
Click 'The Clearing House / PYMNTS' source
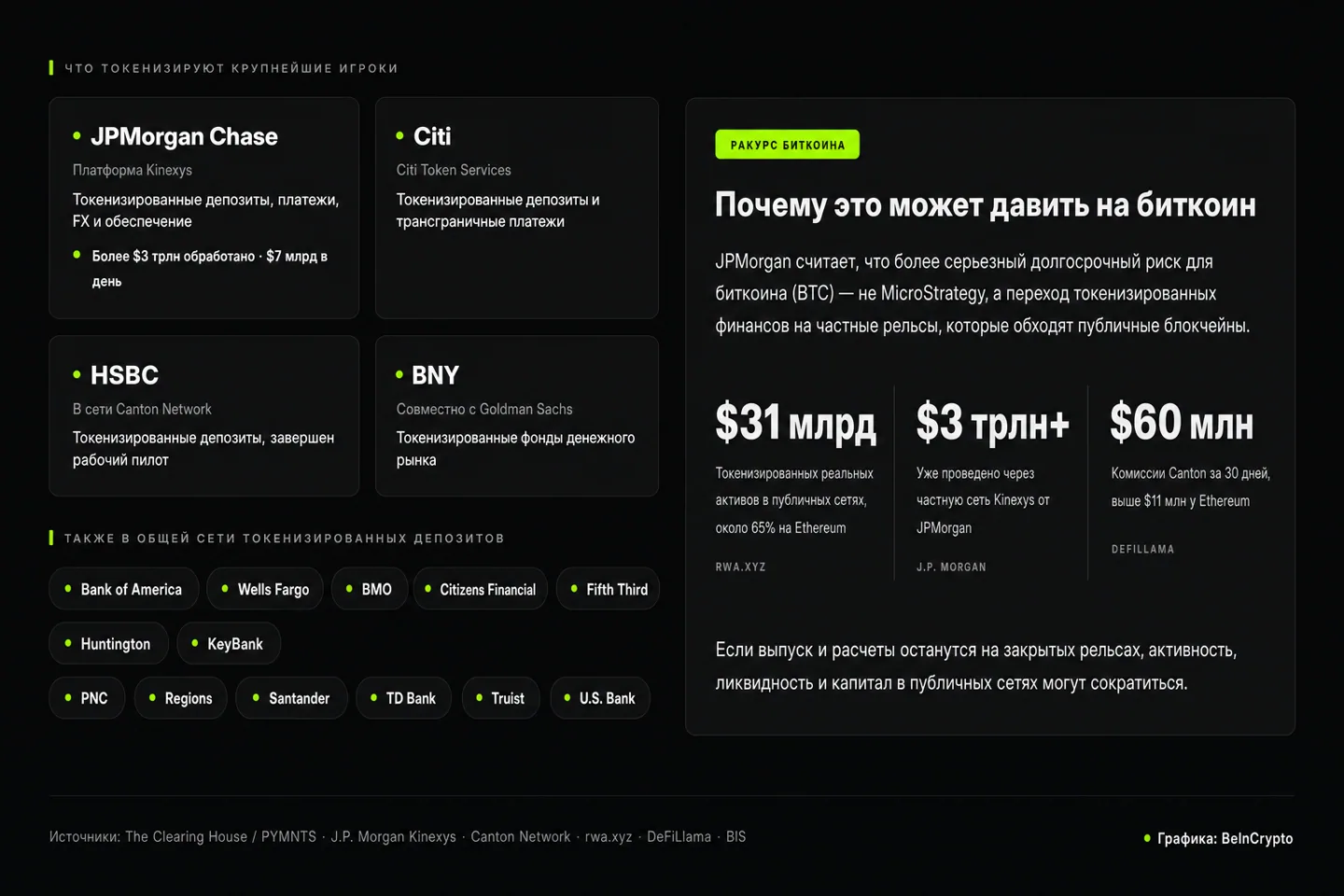[x=220, y=836]
